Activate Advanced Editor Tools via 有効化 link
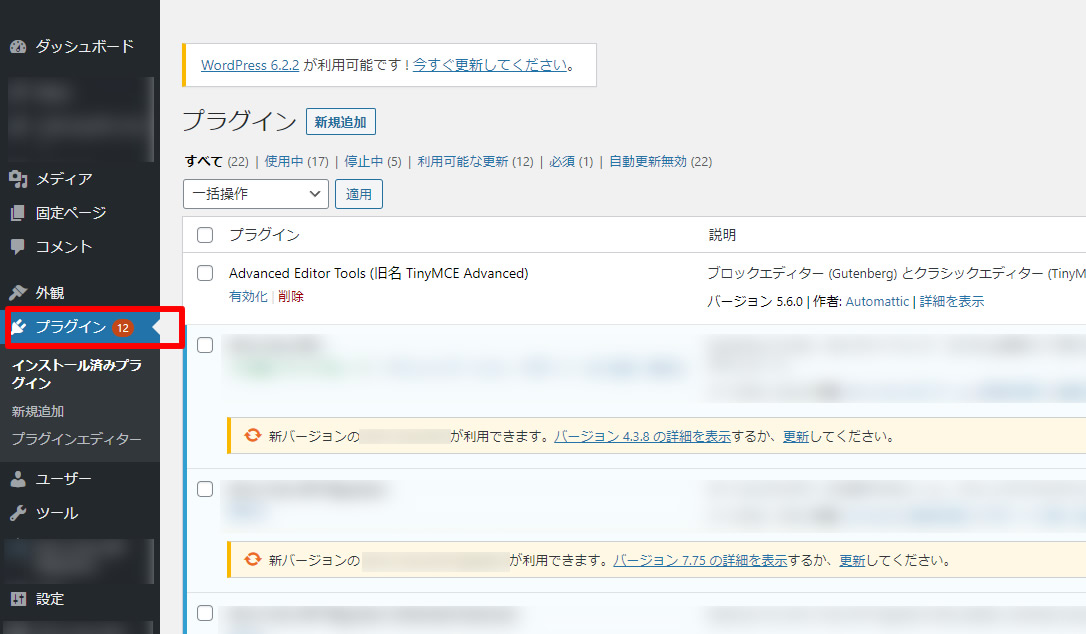Screen dimensions: 1086x634 click(x=248, y=296)
